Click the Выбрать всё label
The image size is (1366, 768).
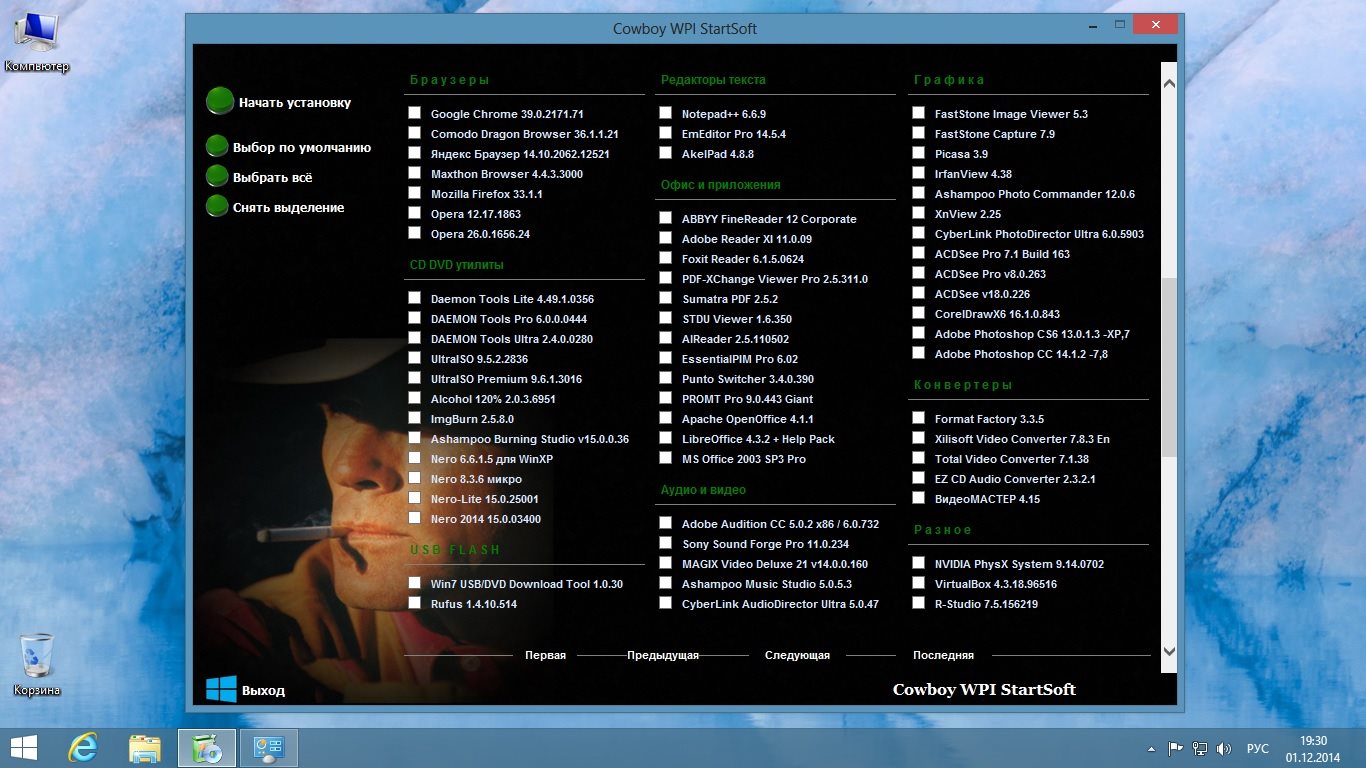pyautogui.click(x=273, y=177)
